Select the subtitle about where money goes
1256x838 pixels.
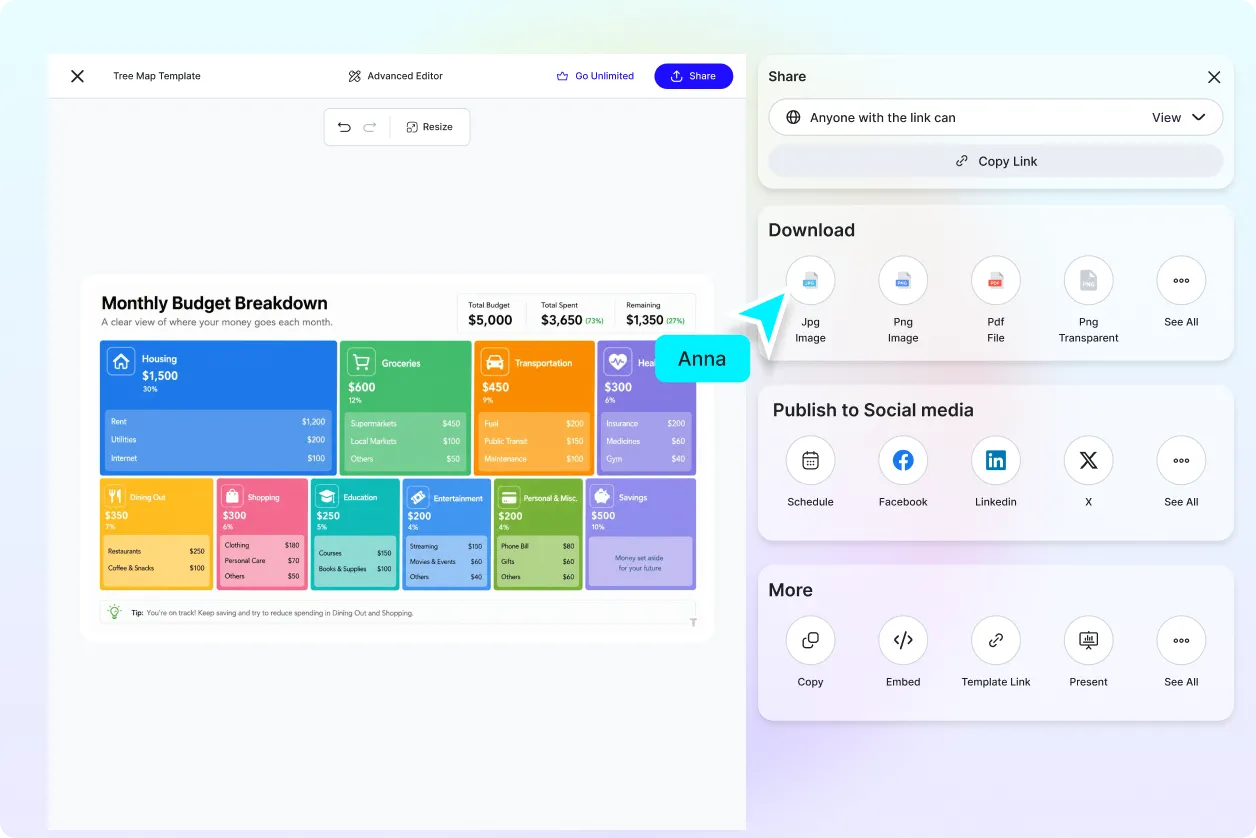tap(217, 322)
